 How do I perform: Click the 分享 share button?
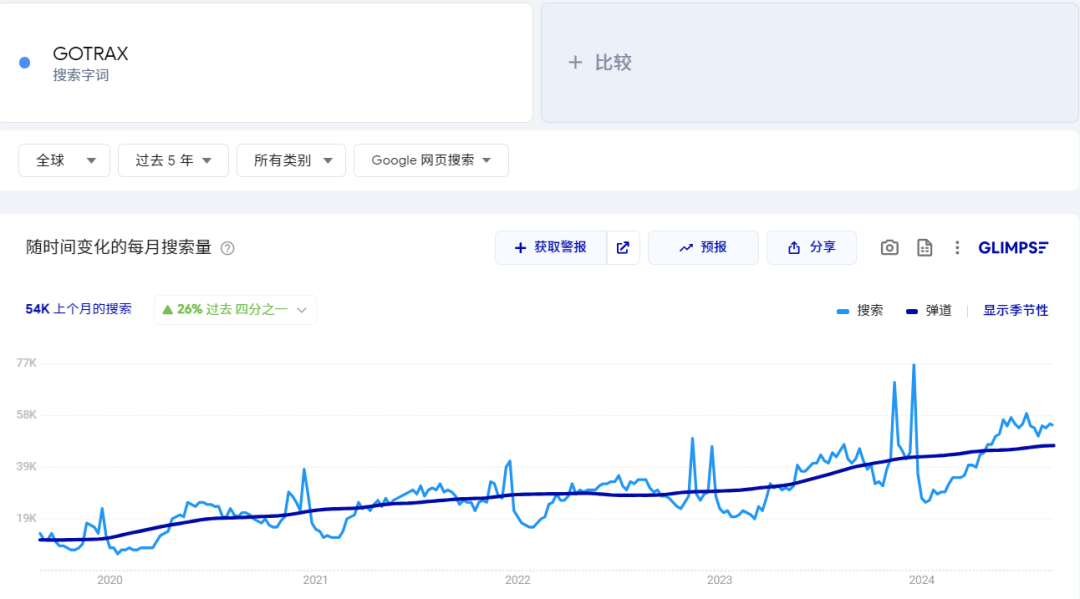pos(811,248)
